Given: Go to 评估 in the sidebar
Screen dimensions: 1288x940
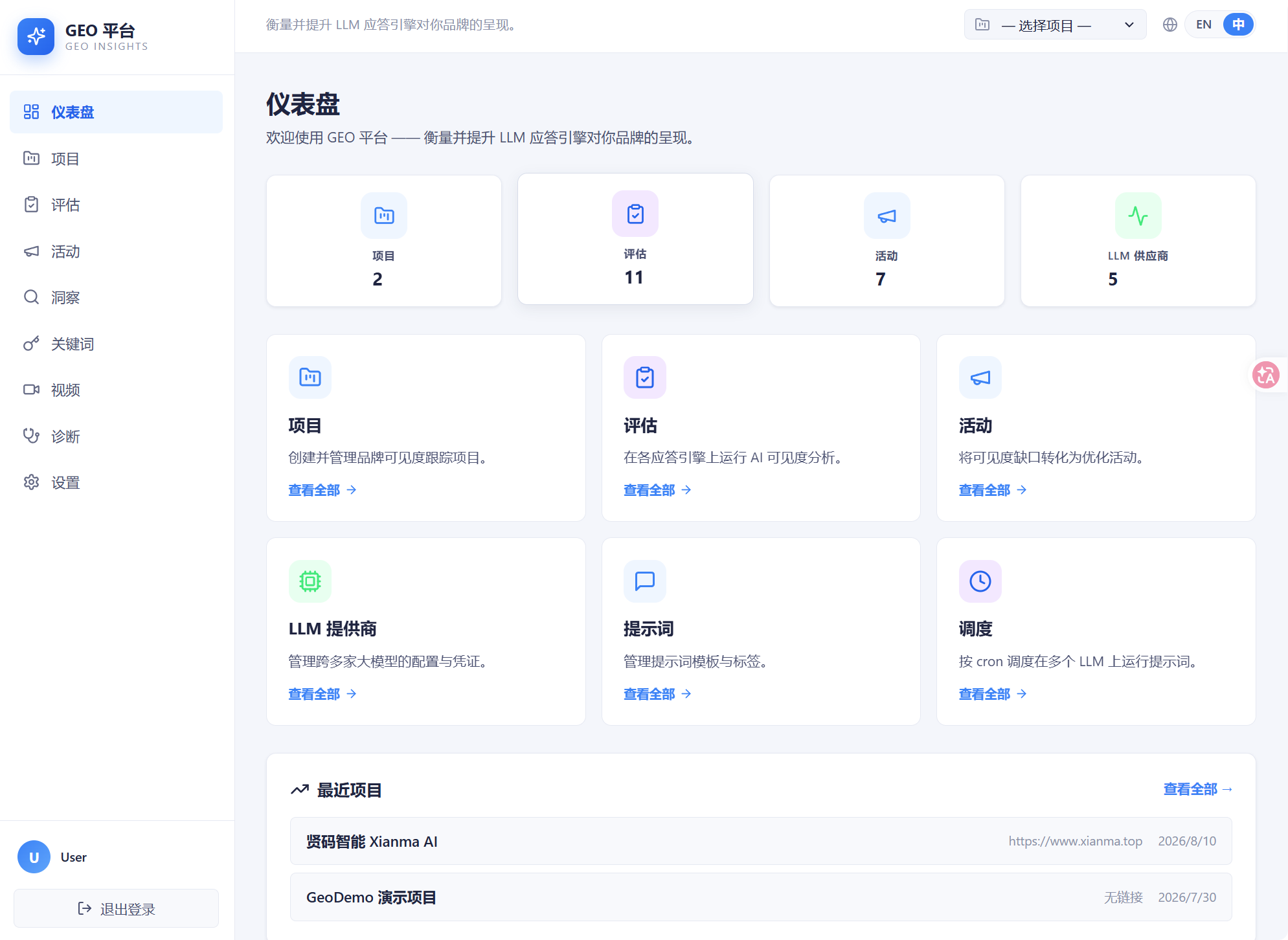Looking at the screenshot, I should point(116,205).
